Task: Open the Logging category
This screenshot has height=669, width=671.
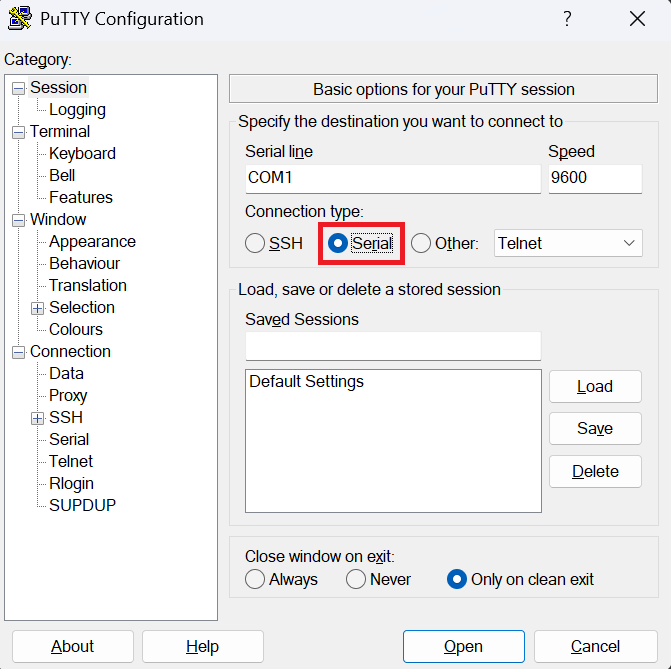Action: pyautogui.click(x=77, y=110)
